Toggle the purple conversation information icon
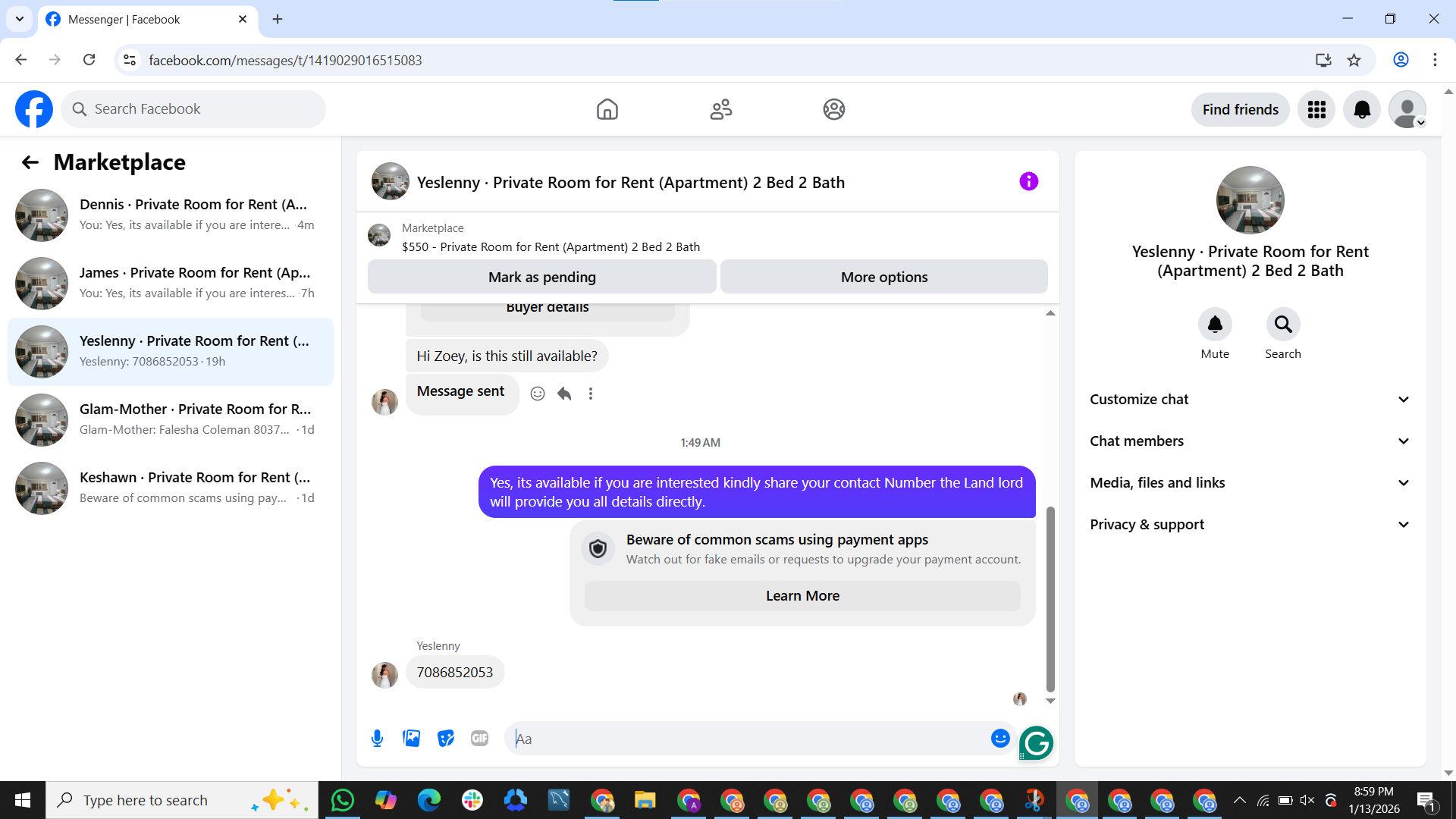The image size is (1456, 819). tap(1028, 181)
